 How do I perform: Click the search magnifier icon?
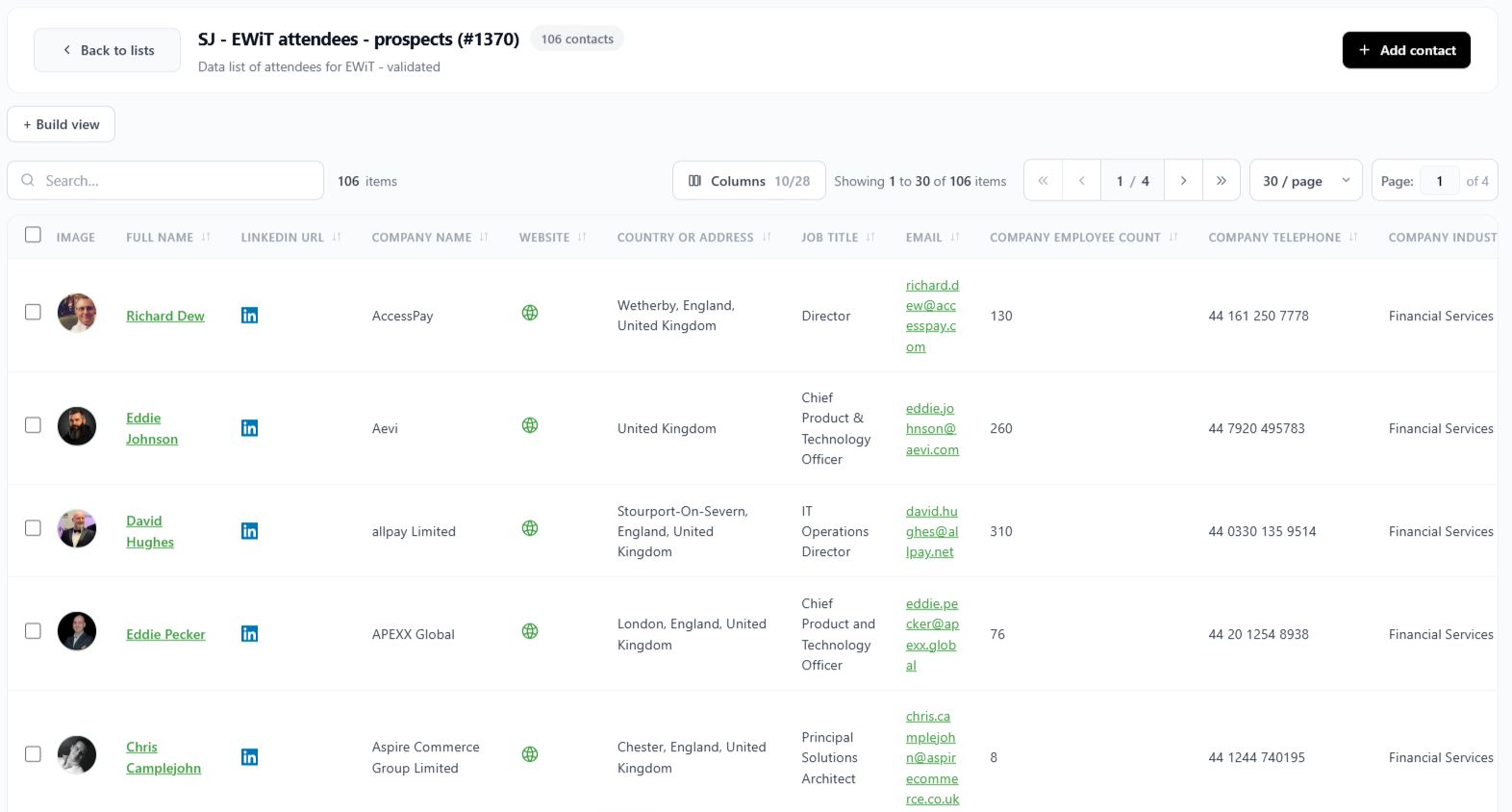click(28, 180)
